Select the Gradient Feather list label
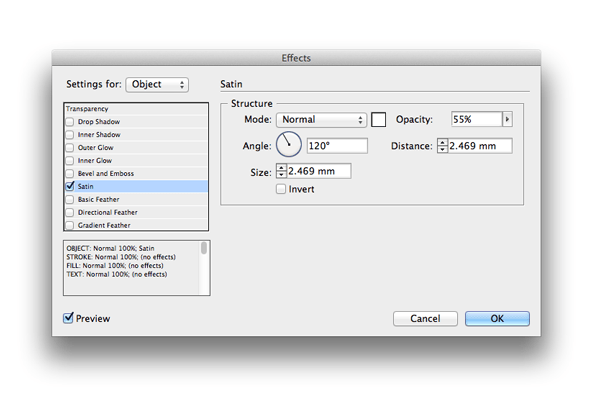This screenshot has width=600, height=405. click(104, 225)
